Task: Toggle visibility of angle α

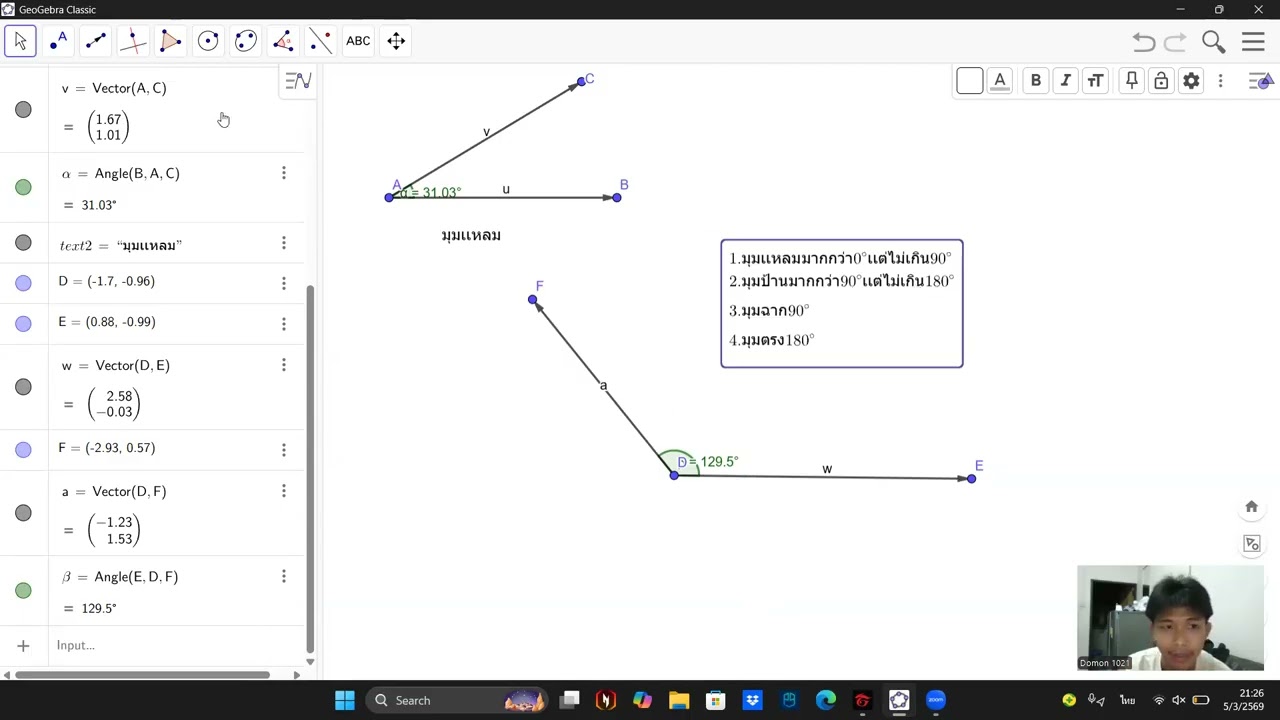Action: (x=23, y=187)
